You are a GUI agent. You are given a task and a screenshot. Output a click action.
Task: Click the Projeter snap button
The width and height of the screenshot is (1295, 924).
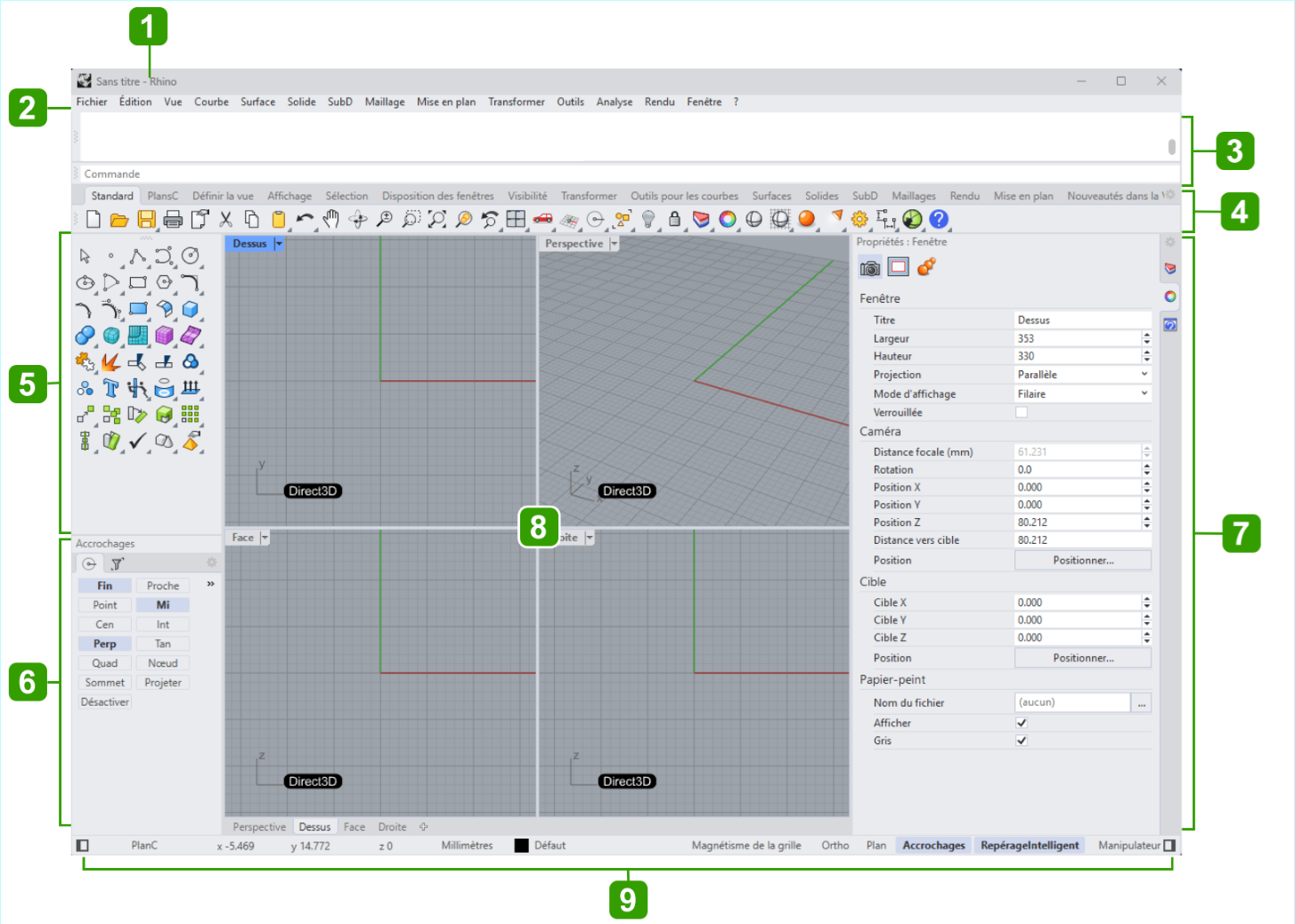click(163, 683)
